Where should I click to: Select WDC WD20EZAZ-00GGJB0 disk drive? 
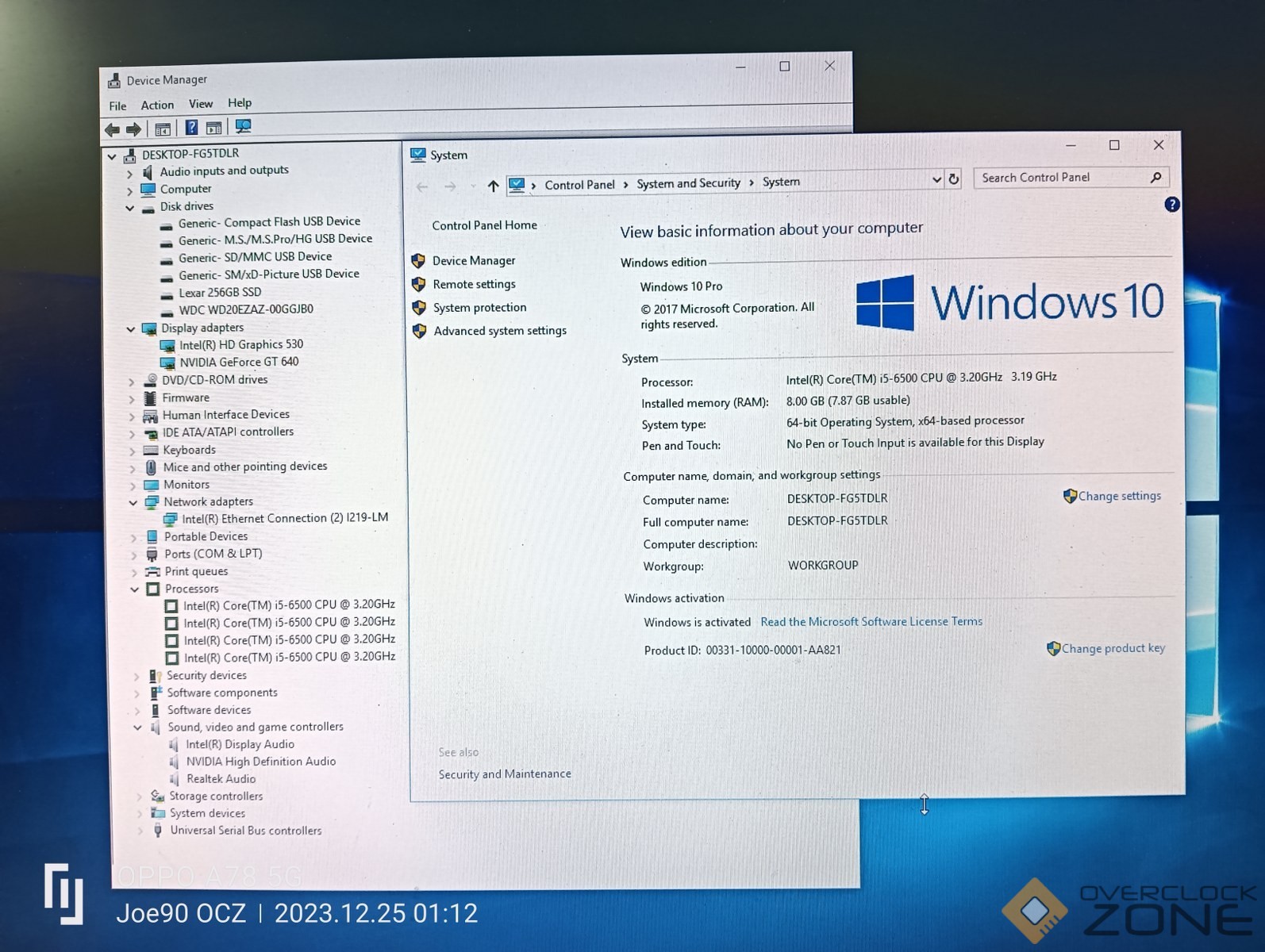click(x=246, y=309)
